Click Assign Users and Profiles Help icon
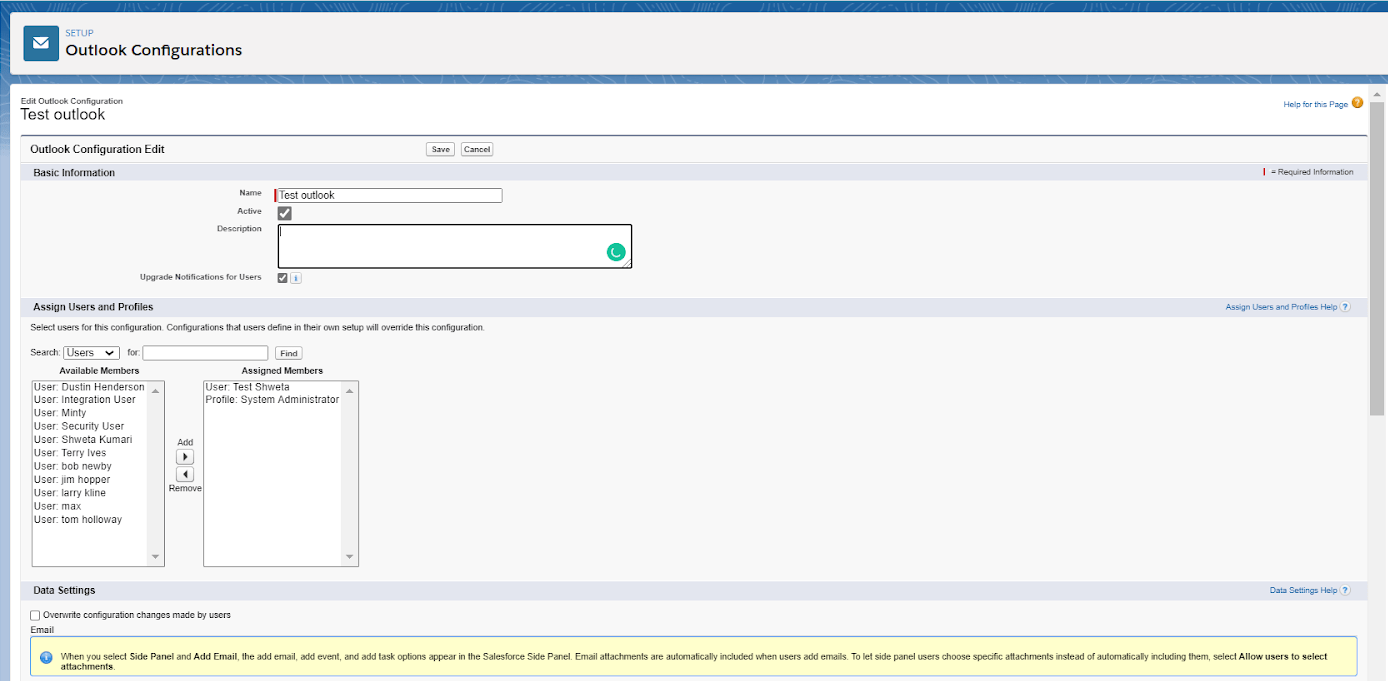1388x681 pixels. point(1345,307)
